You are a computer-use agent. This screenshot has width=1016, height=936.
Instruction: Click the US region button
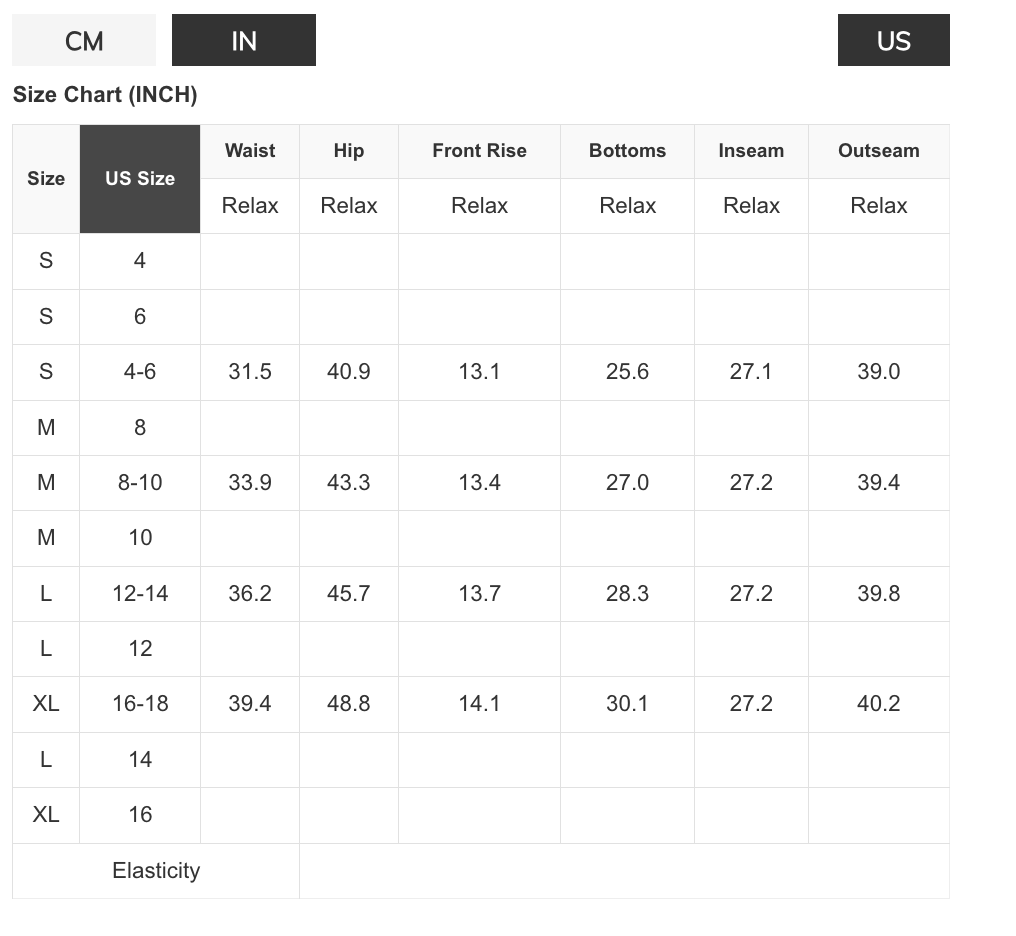(x=893, y=41)
